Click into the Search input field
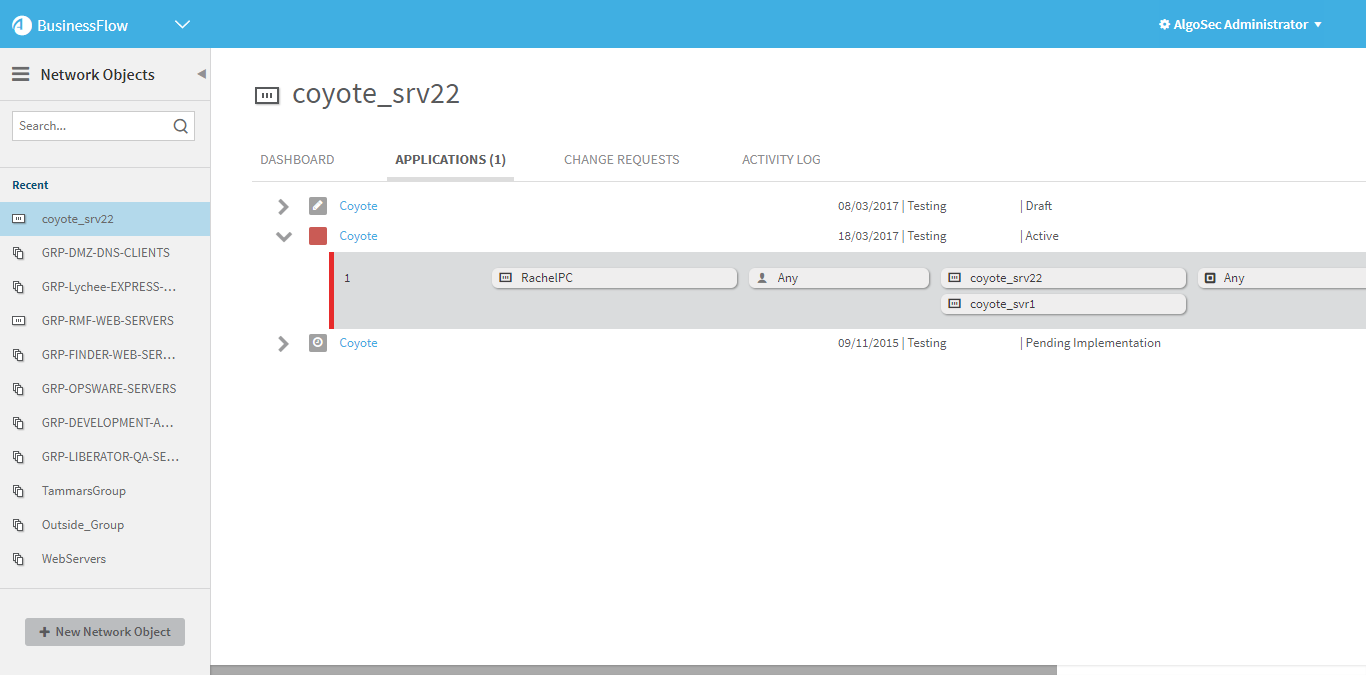The image size is (1366, 675). [90, 126]
